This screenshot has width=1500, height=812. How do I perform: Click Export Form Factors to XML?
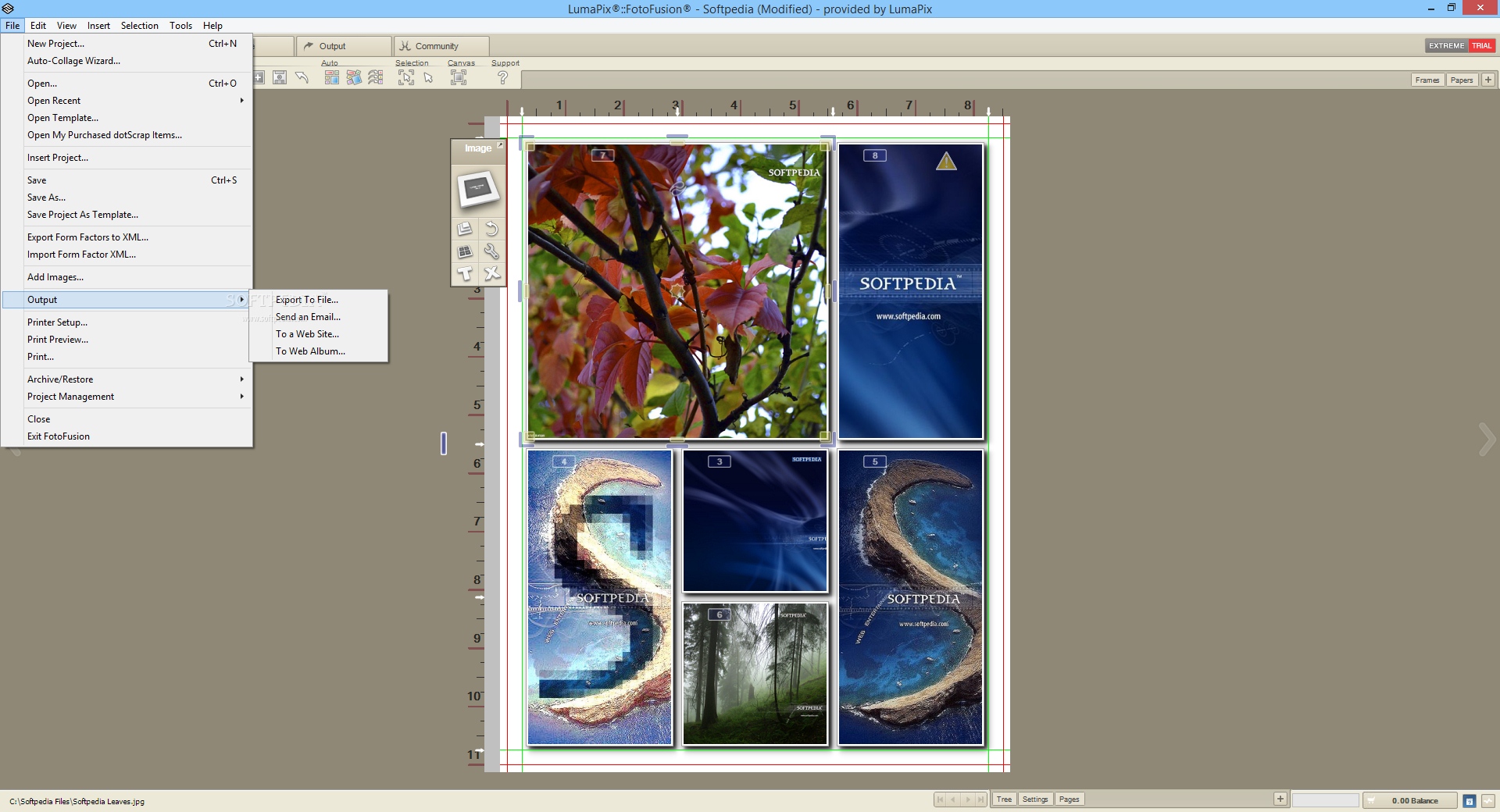[127, 237]
